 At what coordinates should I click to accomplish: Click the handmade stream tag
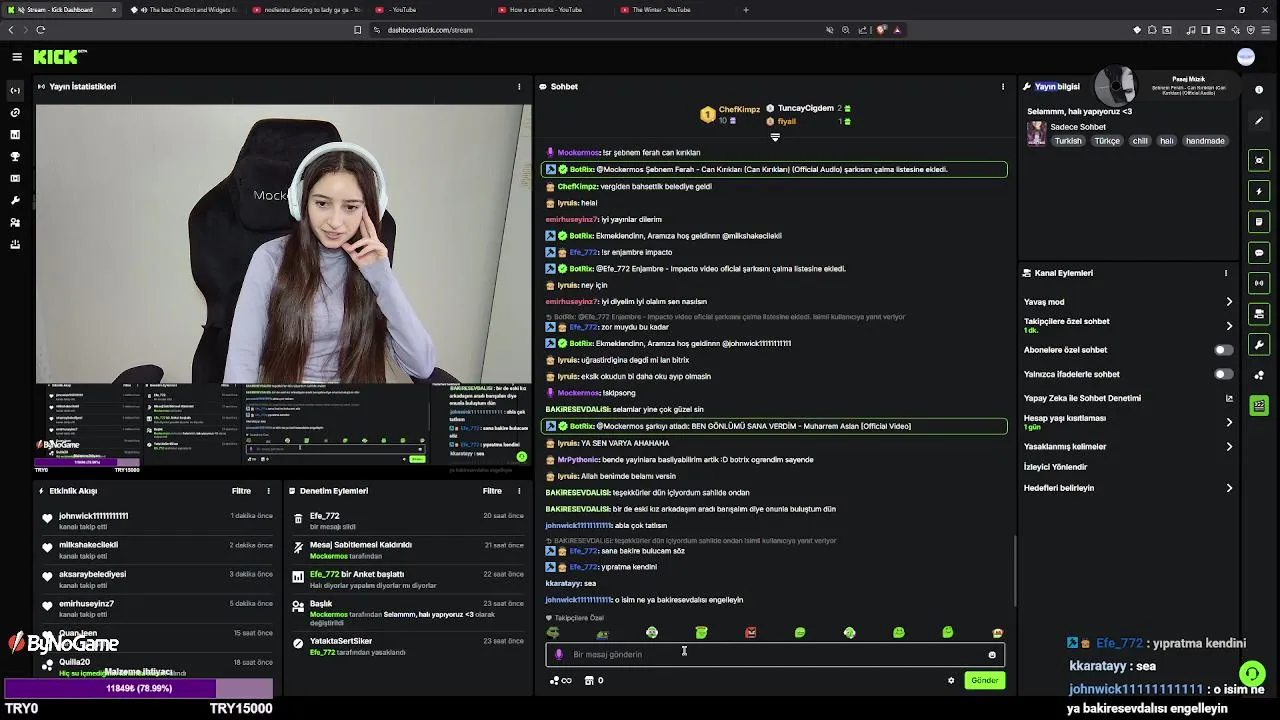(x=1205, y=141)
